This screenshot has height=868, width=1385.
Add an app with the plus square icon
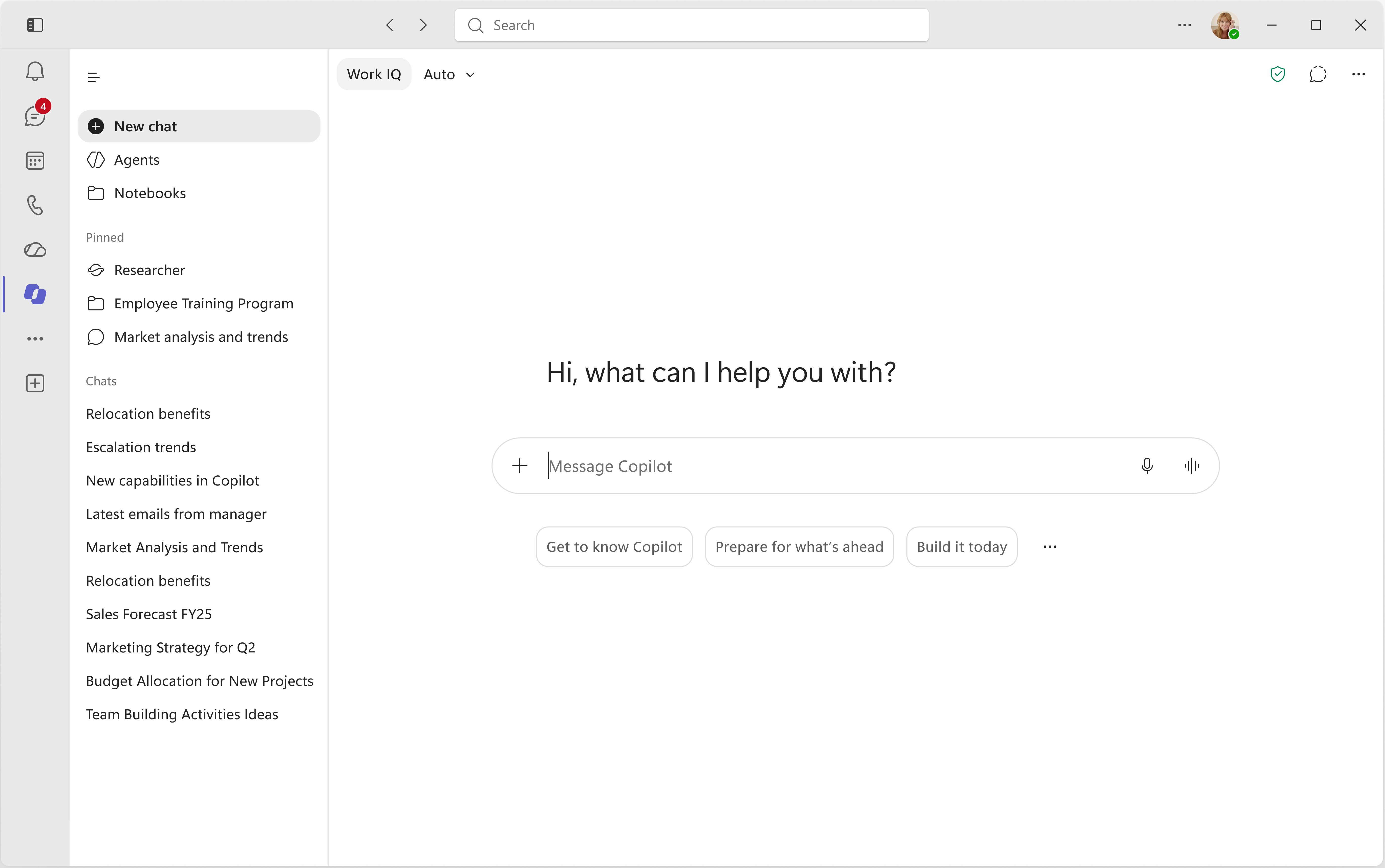coord(35,384)
